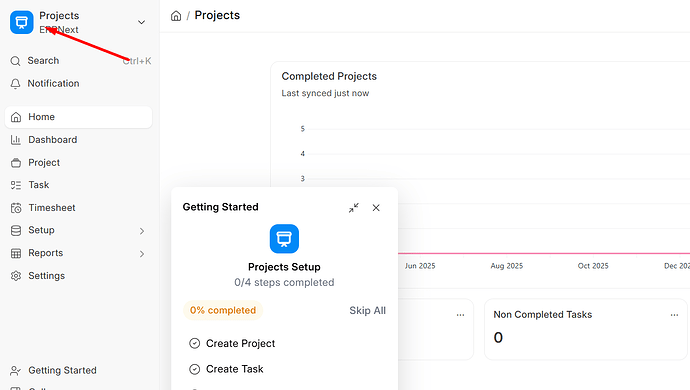This screenshot has width=690, height=390.
Task: Open the Projects workspace switcher chevron
Action: click(141, 22)
